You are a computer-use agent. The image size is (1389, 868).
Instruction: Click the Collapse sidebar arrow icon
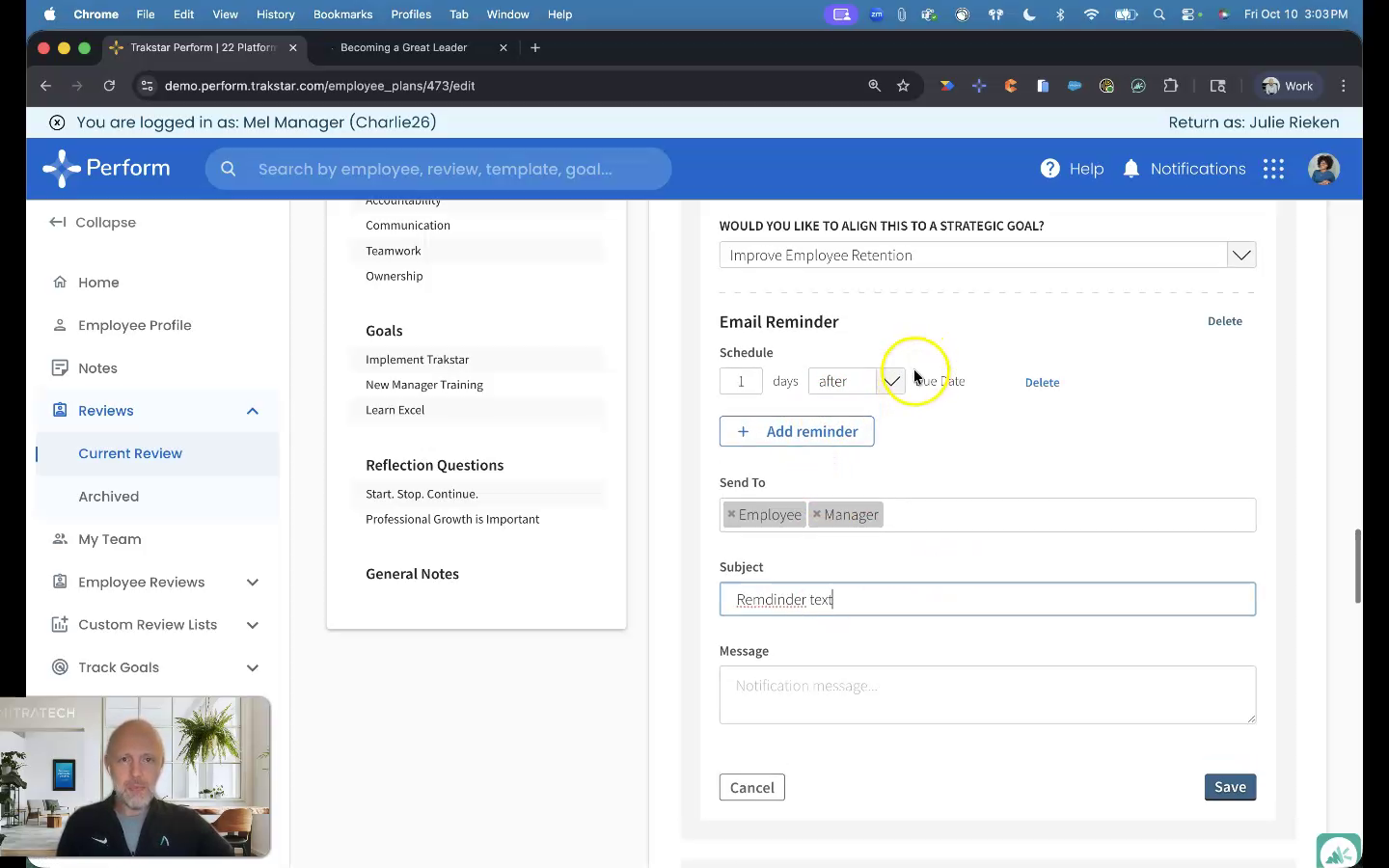click(x=57, y=222)
